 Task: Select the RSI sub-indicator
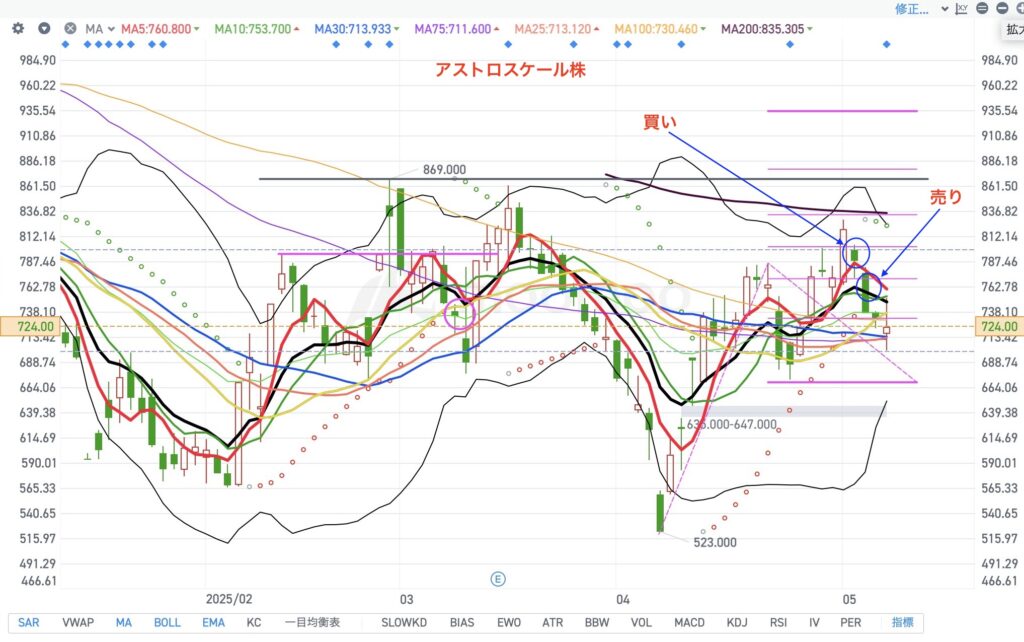pos(778,622)
